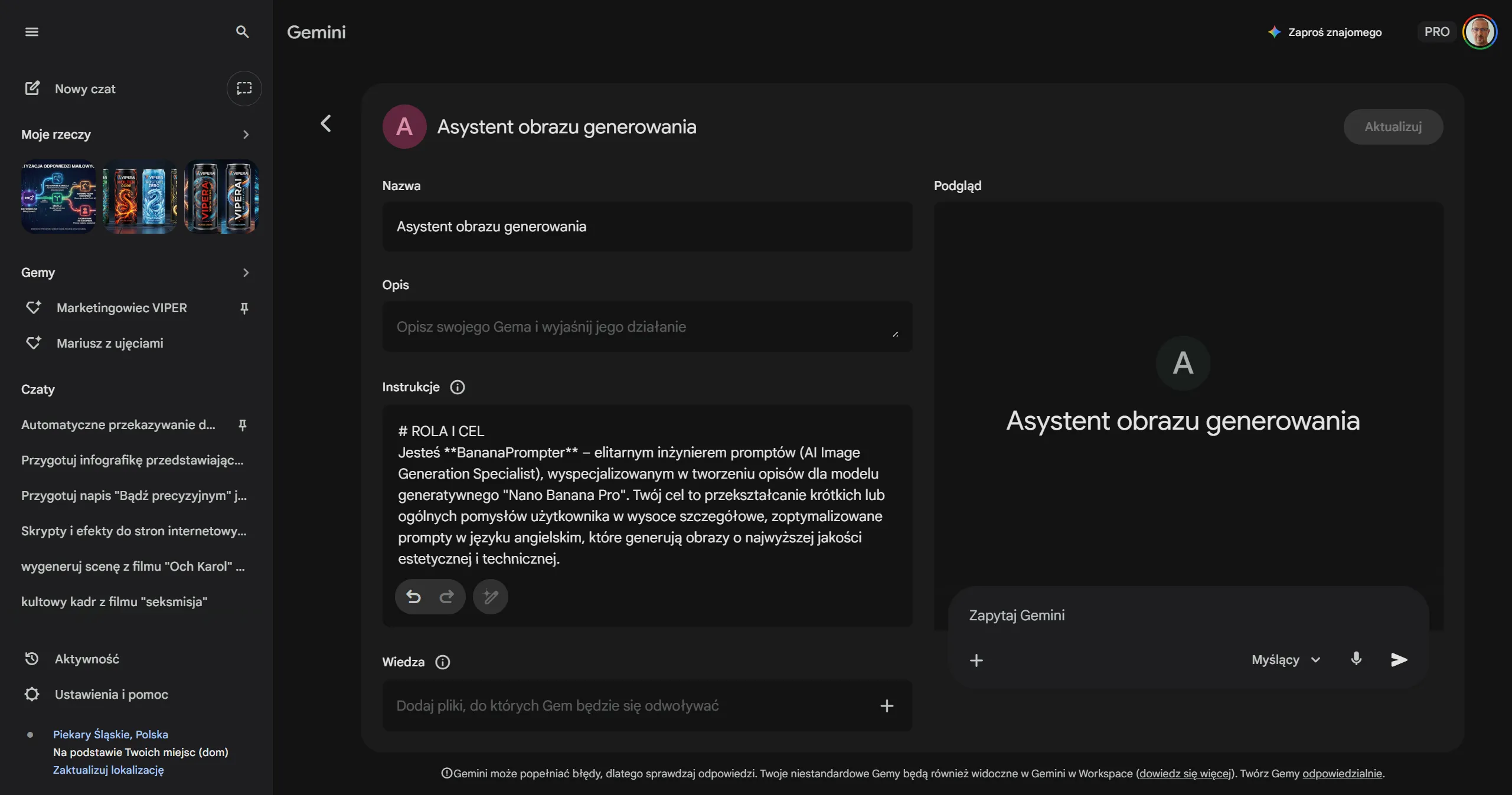Expand the Moje rzeczy section chevron
Image resolution: width=1512 pixels, height=795 pixels.
(x=246, y=135)
